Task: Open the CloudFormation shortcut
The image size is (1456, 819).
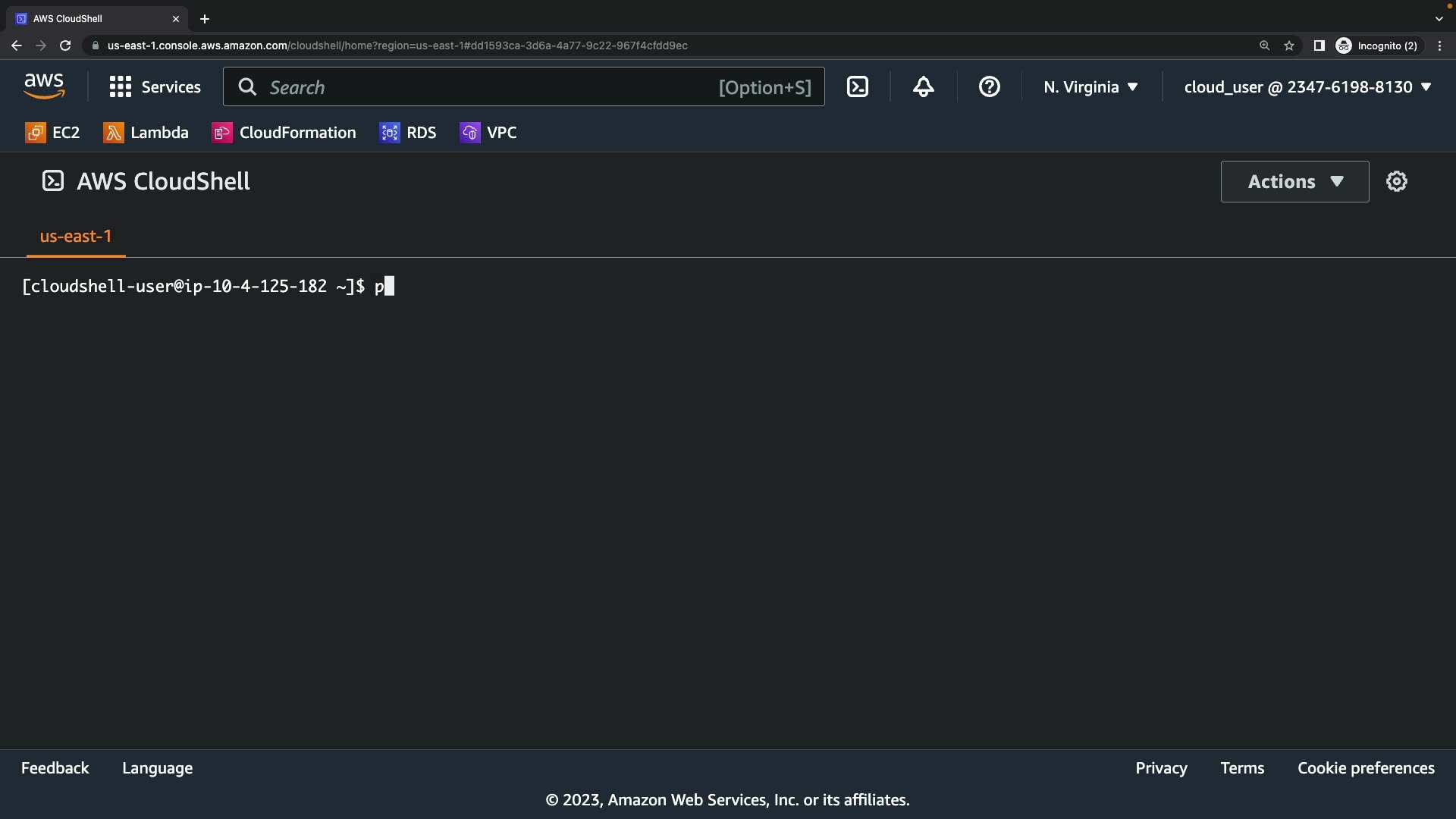Action: click(284, 133)
